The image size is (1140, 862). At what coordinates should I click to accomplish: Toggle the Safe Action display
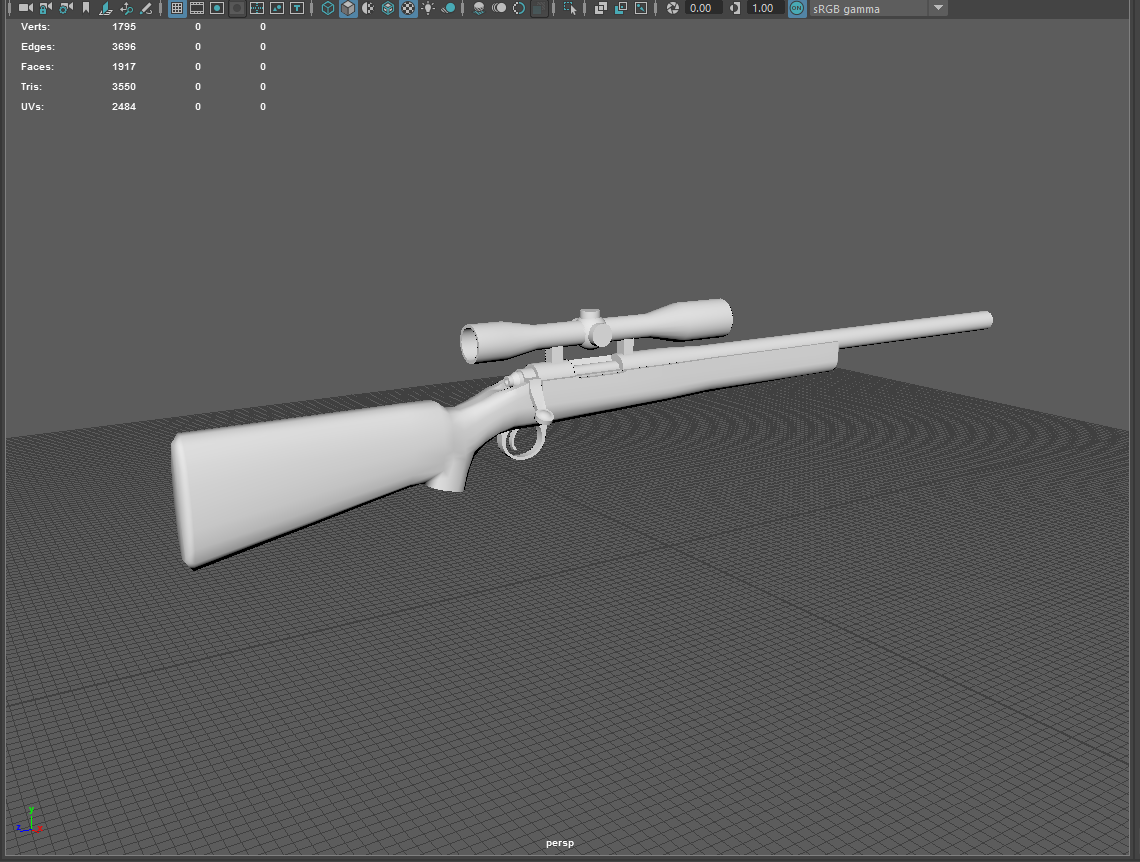point(277,8)
